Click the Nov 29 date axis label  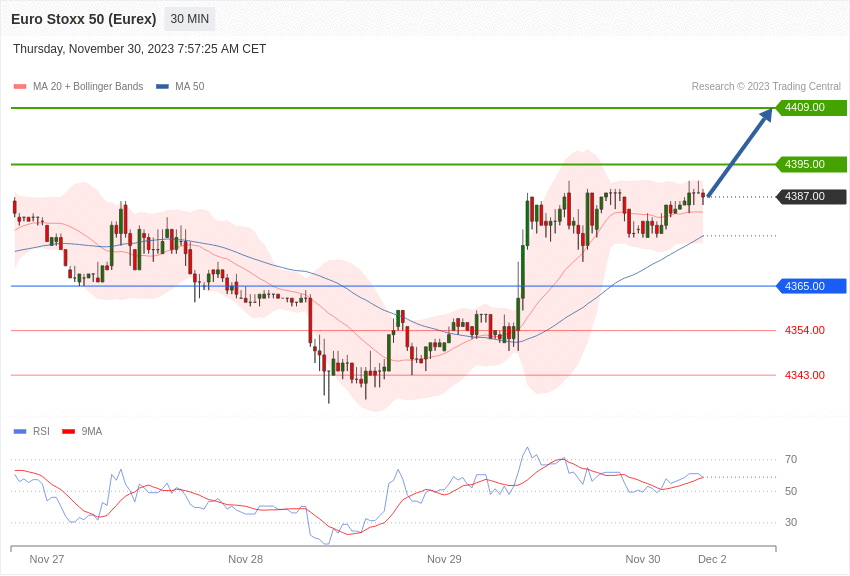tap(444, 559)
